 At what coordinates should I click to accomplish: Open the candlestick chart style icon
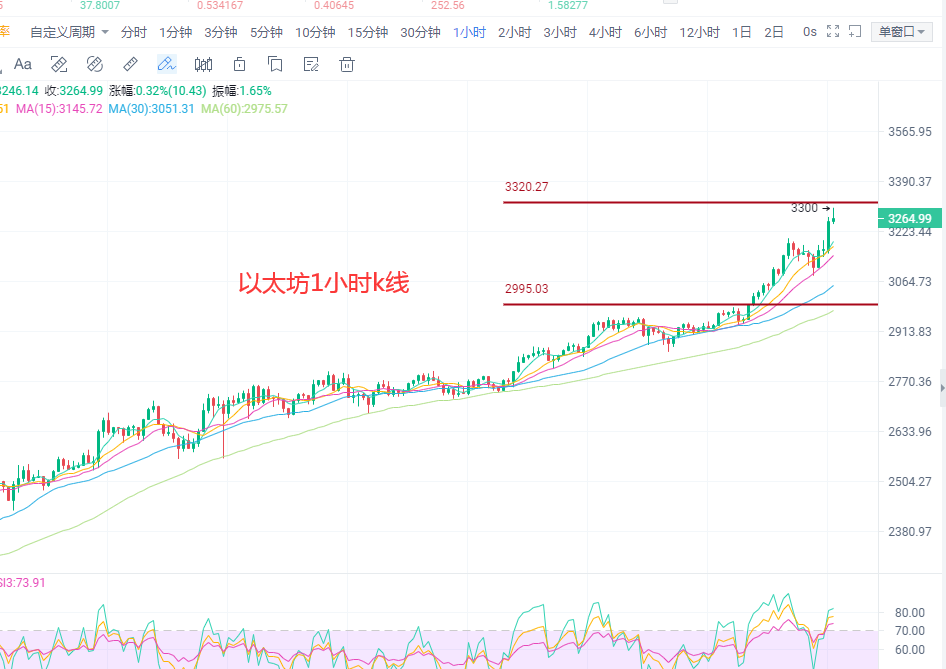click(x=203, y=65)
